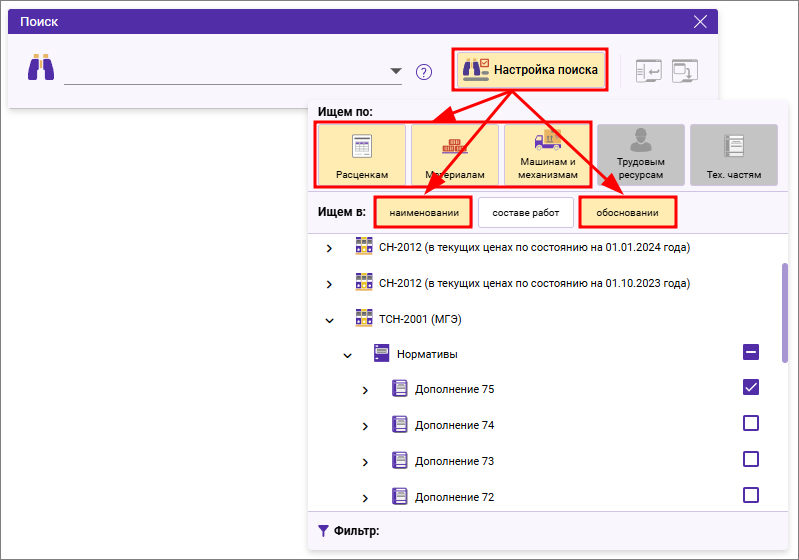Select the Материалам search category

click(x=455, y=155)
